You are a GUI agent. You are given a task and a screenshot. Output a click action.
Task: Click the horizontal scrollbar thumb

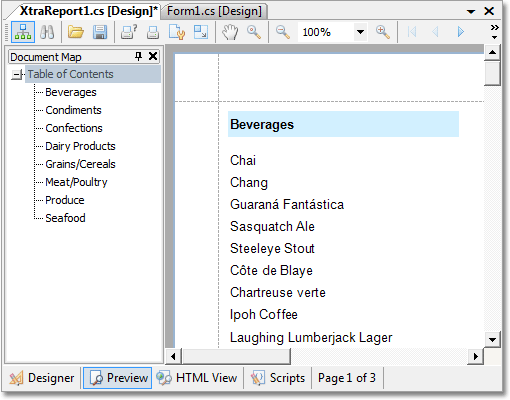tap(236, 356)
